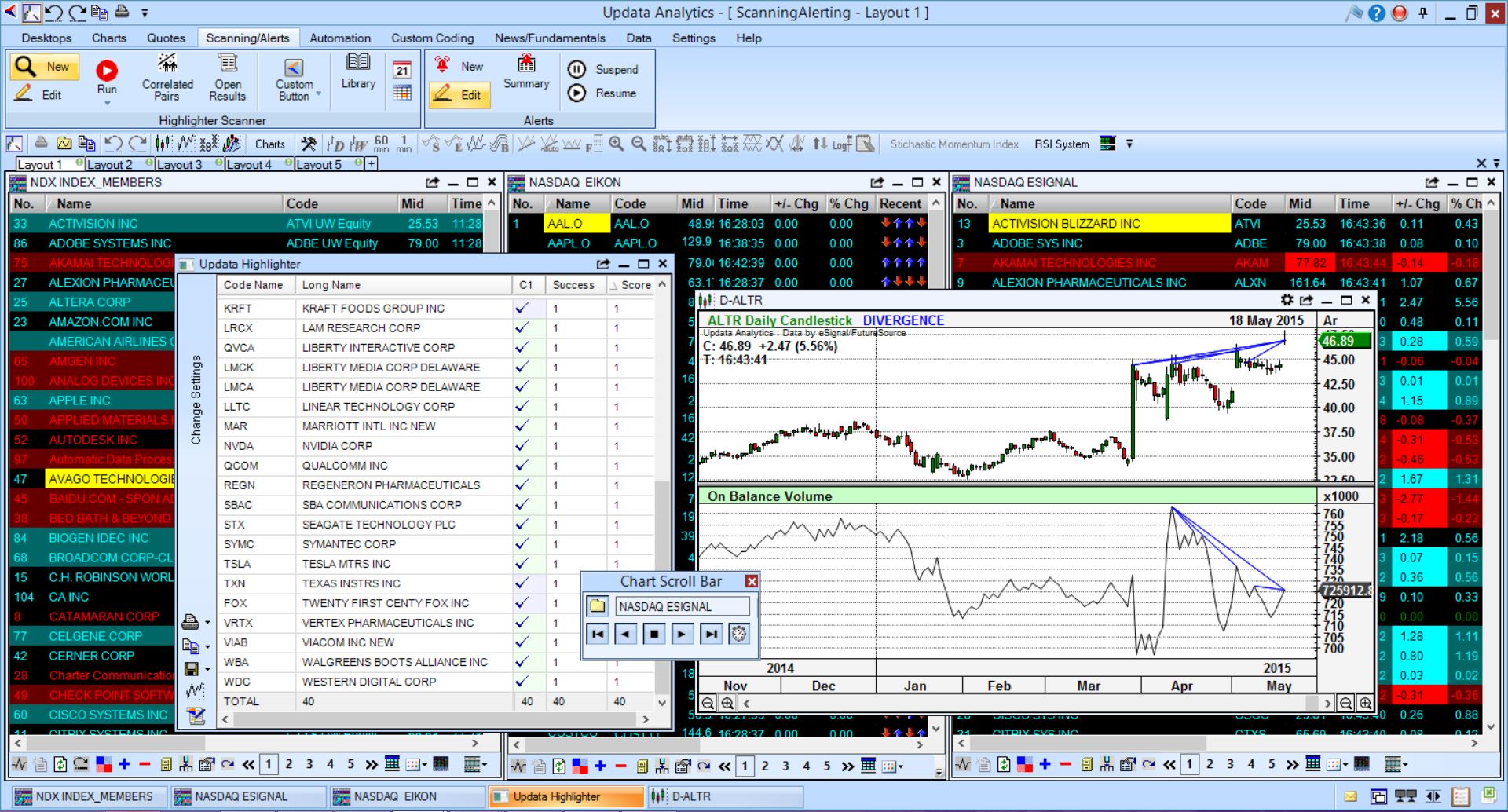Viewport: 1508px width, 812px height.
Task: Select the 60 min chart interval
Action: (x=381, y=144)
